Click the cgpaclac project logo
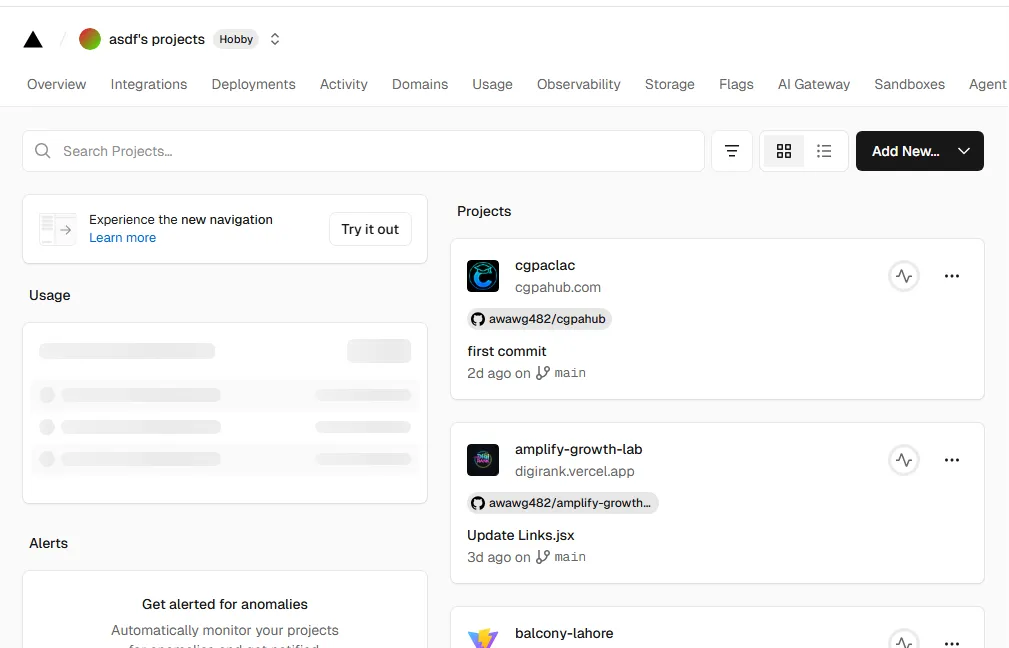The width and height of the screenshot is (1009, 648). (x=483, y=276)
